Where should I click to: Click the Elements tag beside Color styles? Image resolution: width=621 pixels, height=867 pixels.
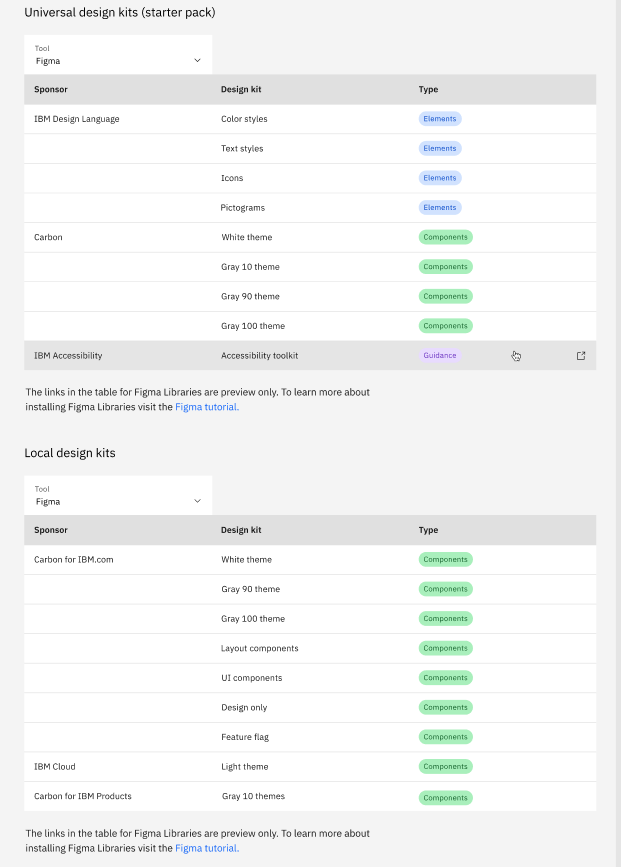tap(439, 119)
